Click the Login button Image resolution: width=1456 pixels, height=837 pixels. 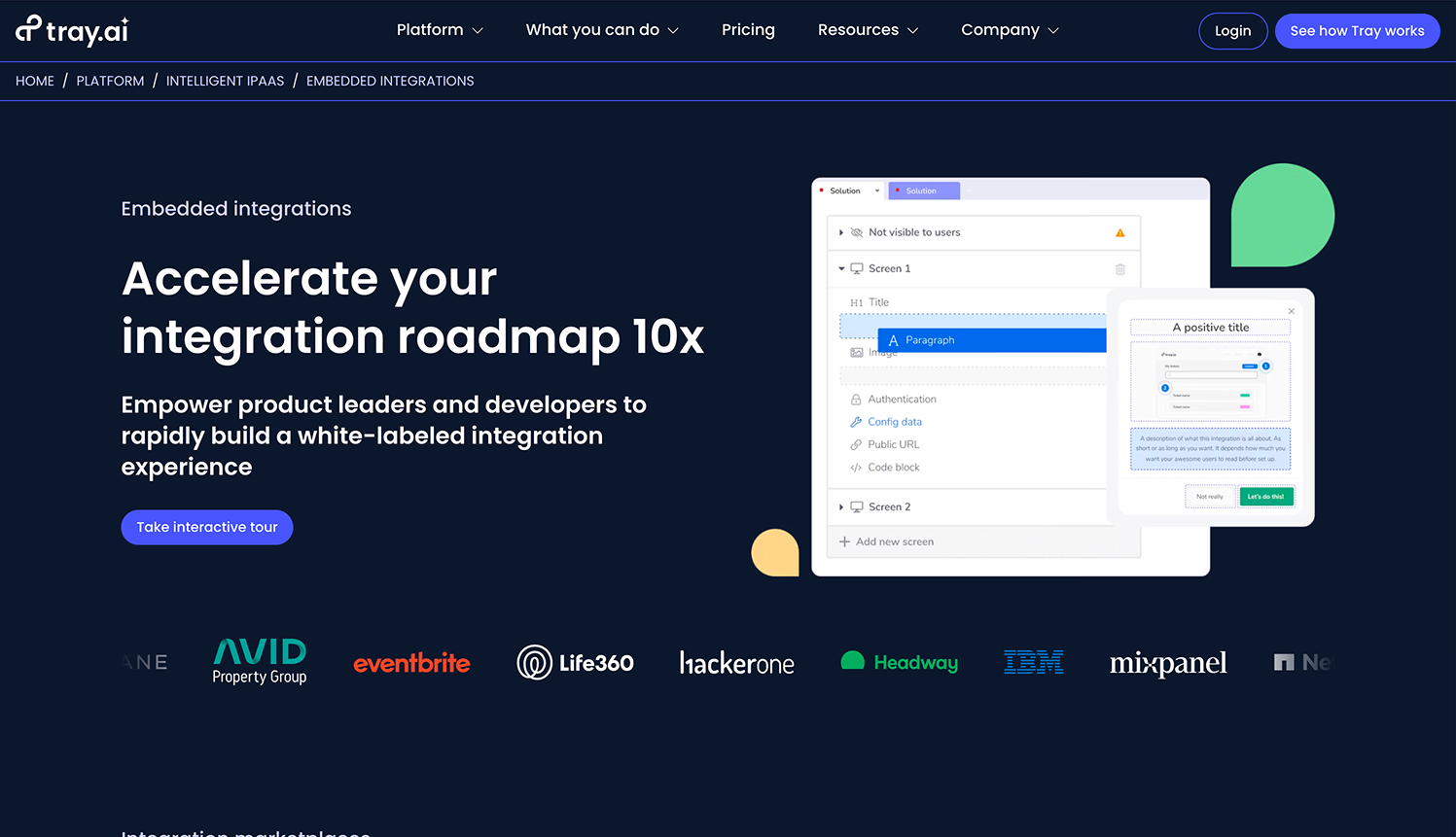pyautogui.click(x=1232, y=31)
